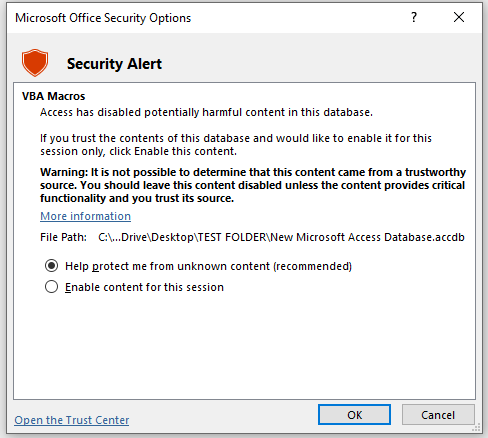Click the orange shield alert icon
This screenshot has width=488, height=438.
(x=35, y=62)
